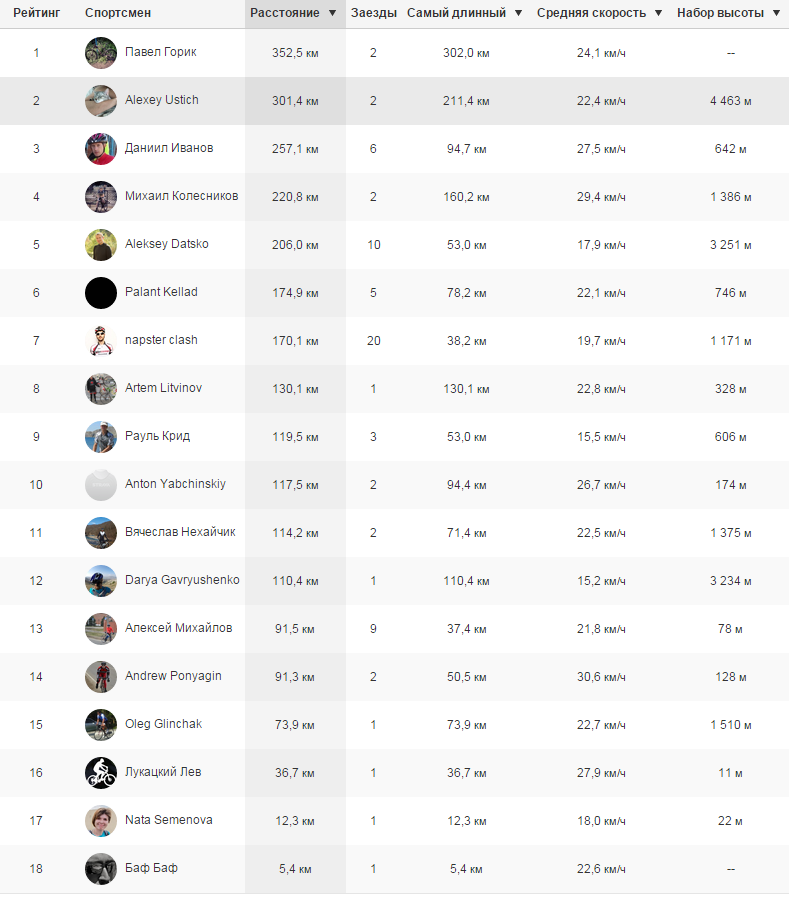This screenshot has width=808, height=901.
Task: Click Palant Kellad's black avatar
Action: 101,293
